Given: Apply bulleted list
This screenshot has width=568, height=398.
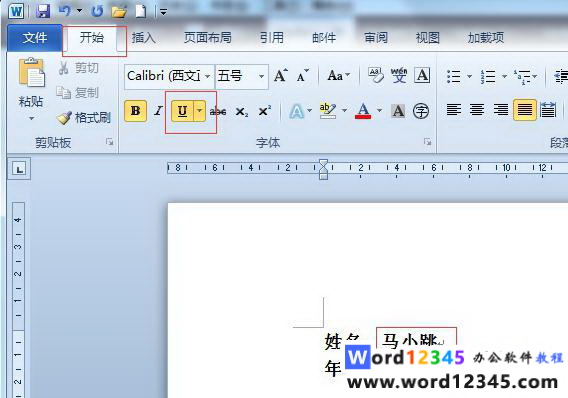Looking at the screenshot, I should coord(454,76).
